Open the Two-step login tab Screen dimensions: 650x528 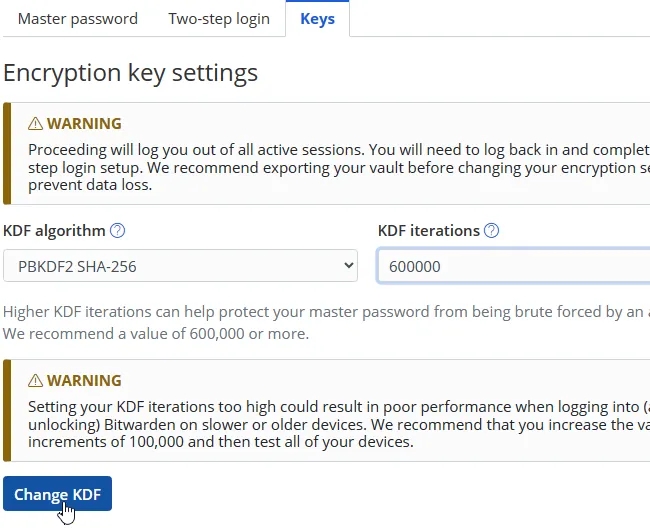click(219, 19)
